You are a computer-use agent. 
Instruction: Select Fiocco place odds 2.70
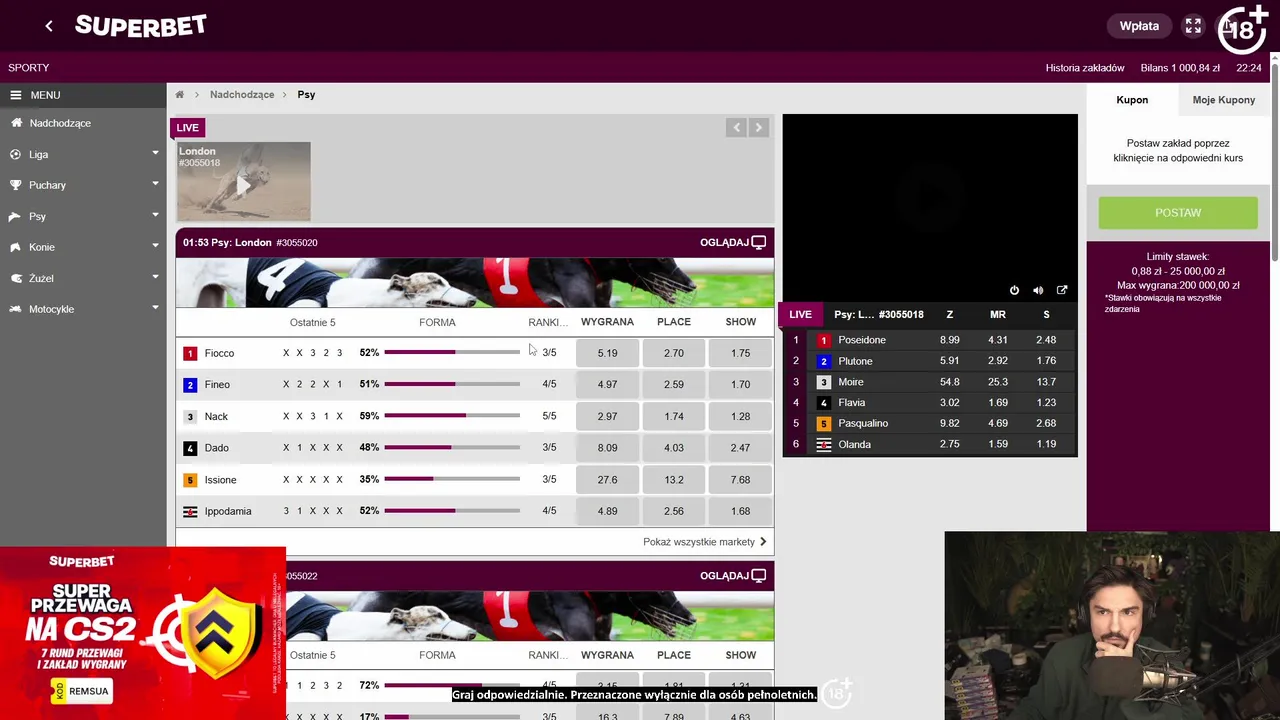coord(674,353)
